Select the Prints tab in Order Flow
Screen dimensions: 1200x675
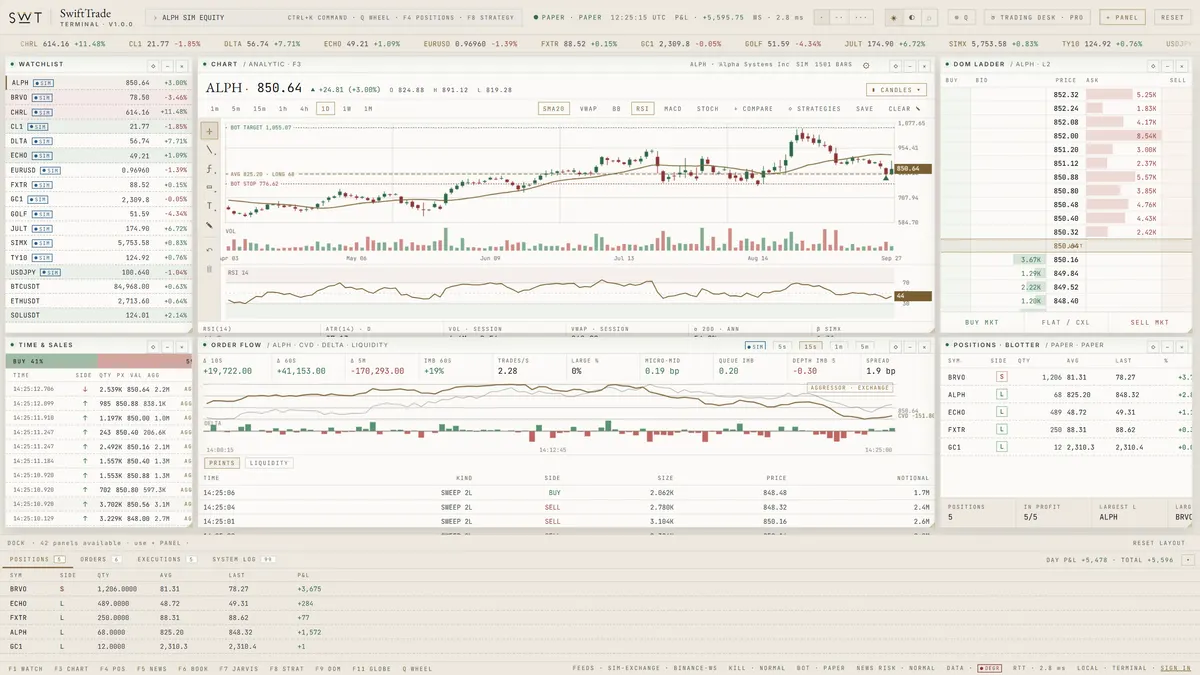pyautogui.click(x=222, y=463)
